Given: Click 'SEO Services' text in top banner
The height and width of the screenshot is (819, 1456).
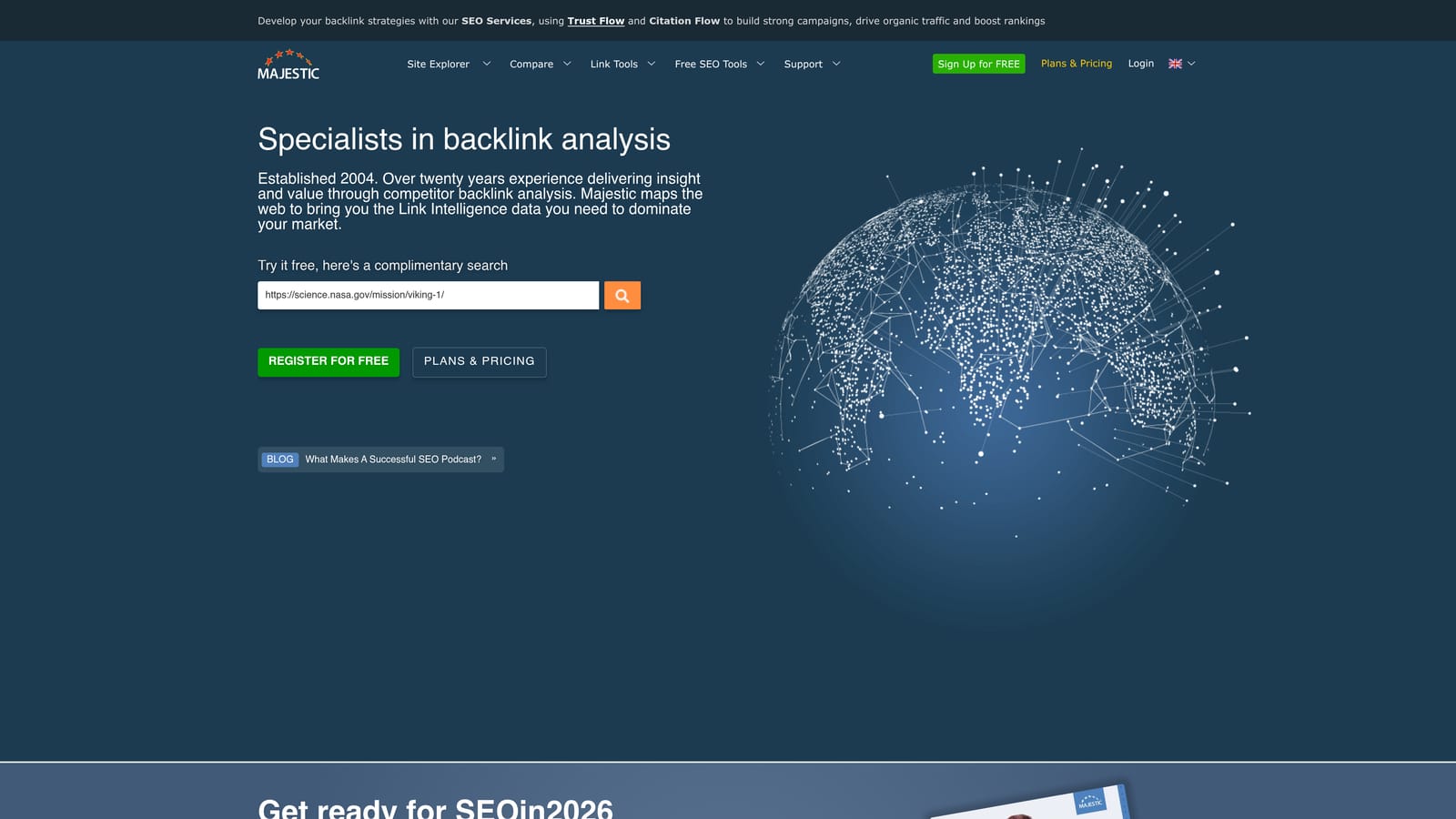Looking at the screenshot, I should 497,21.
